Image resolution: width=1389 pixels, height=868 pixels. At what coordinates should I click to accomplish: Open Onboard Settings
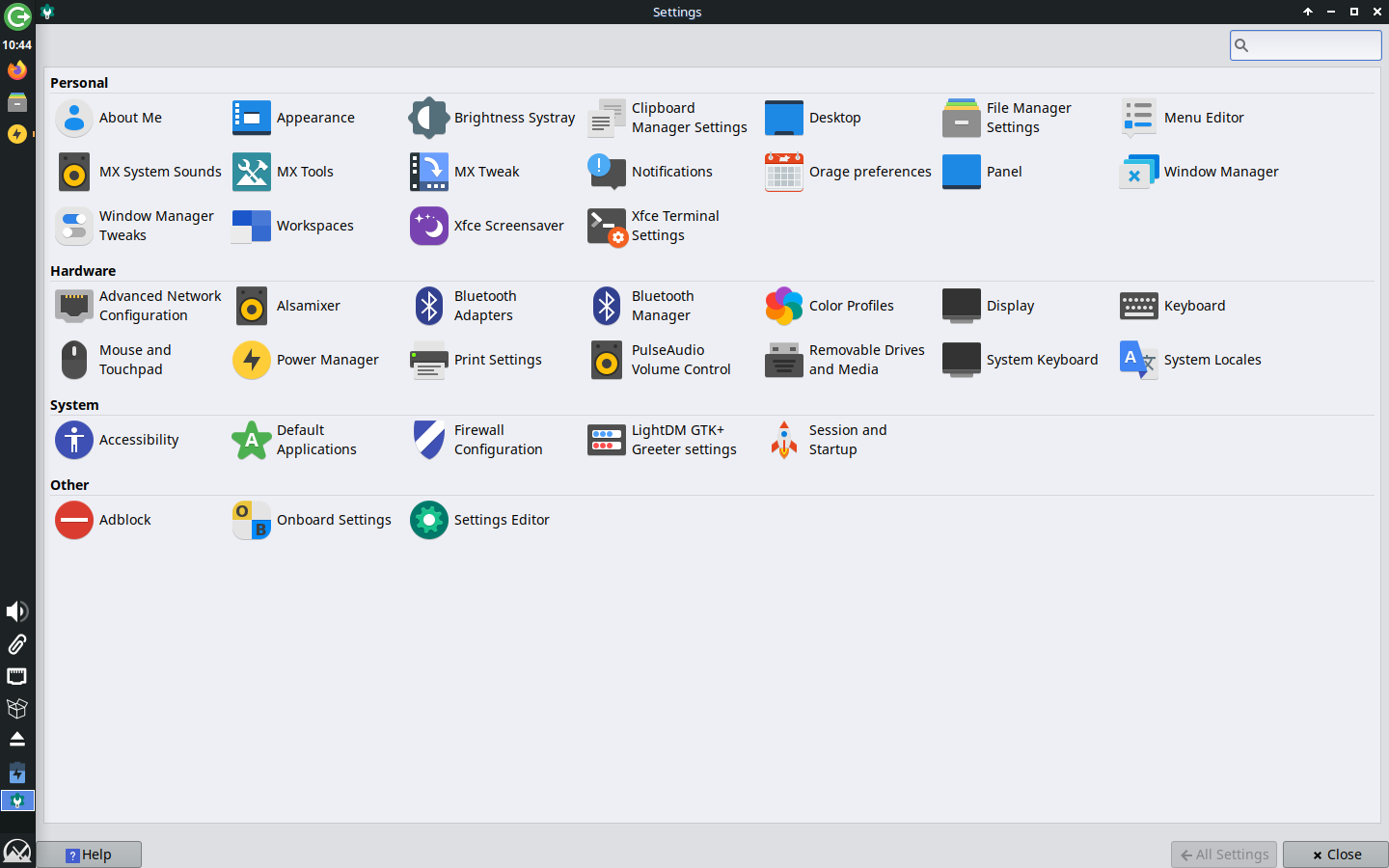(x=313, y=520)
